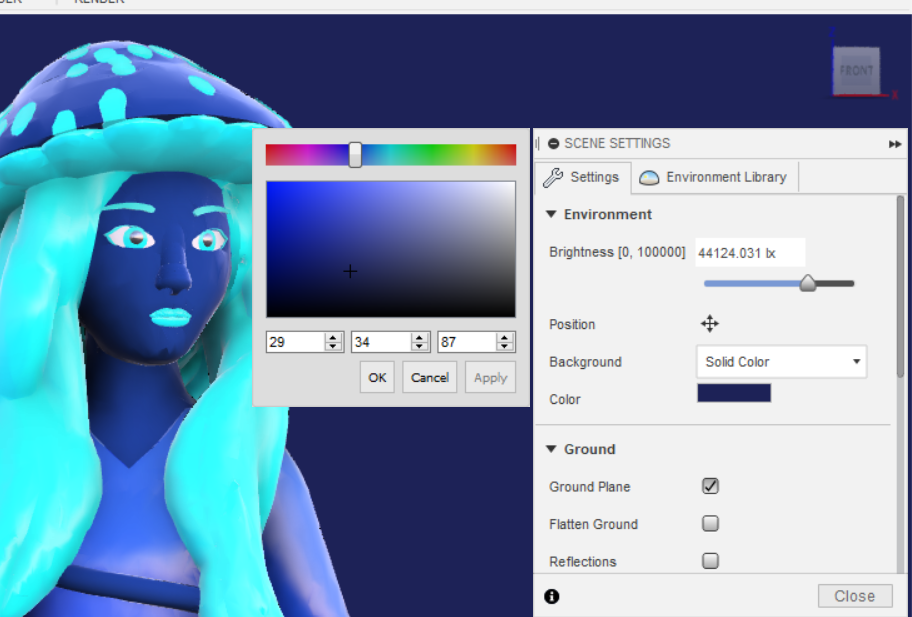Collapse the Environment section
Viewport: 912px width, 617px height.
(x=550, y=213)
